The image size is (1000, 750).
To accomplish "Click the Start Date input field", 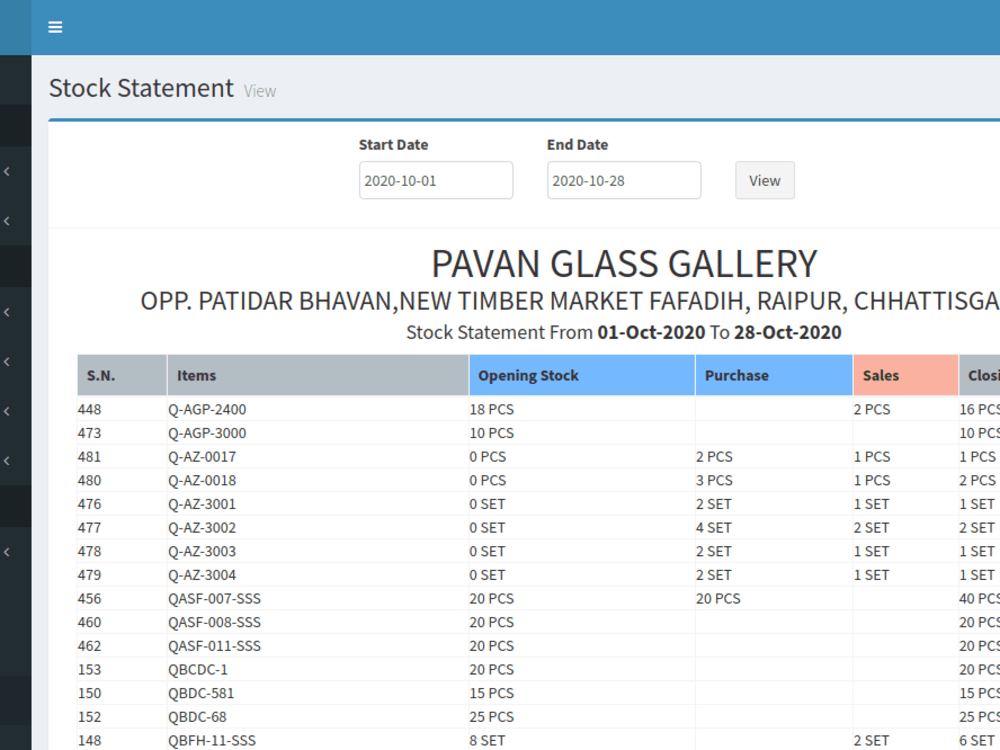I will (436, 180).
